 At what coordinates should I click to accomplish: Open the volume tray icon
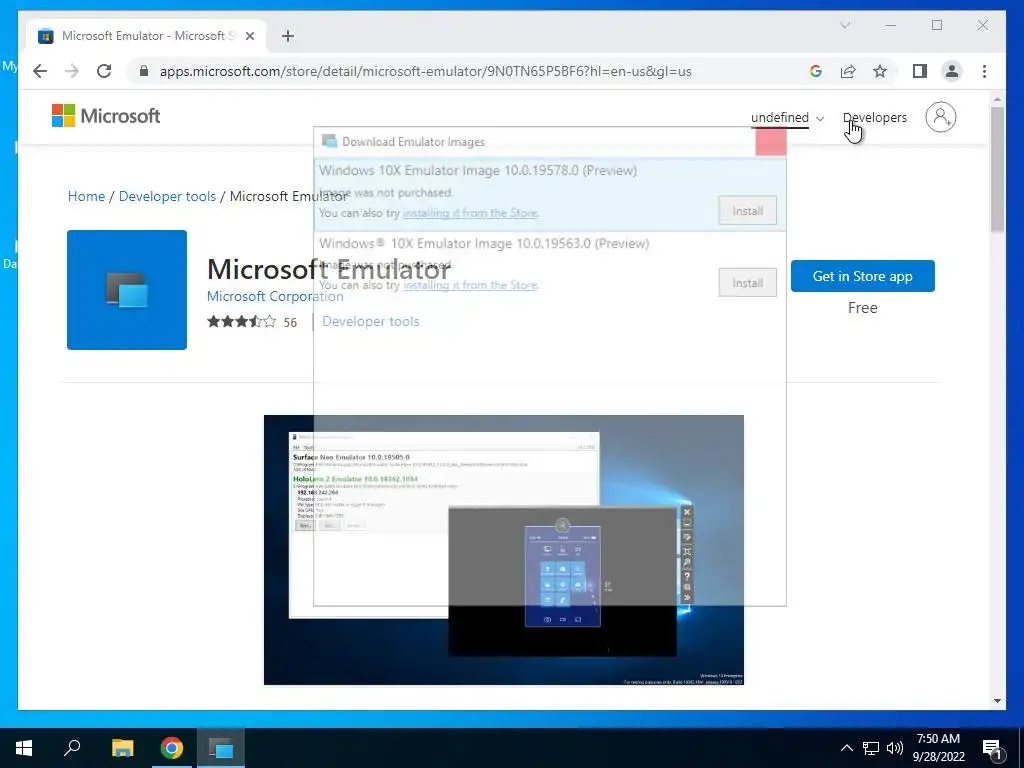(x=895, y=748)
